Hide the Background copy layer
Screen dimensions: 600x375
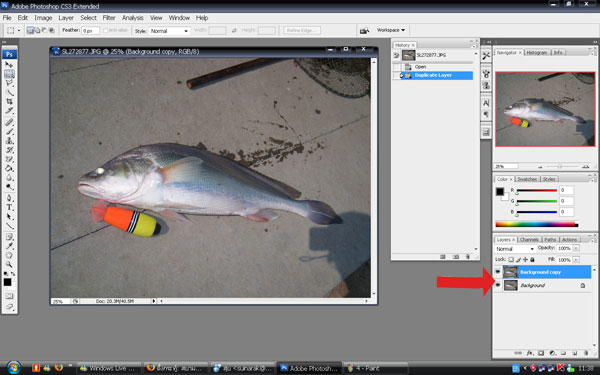tap(498, 272)
